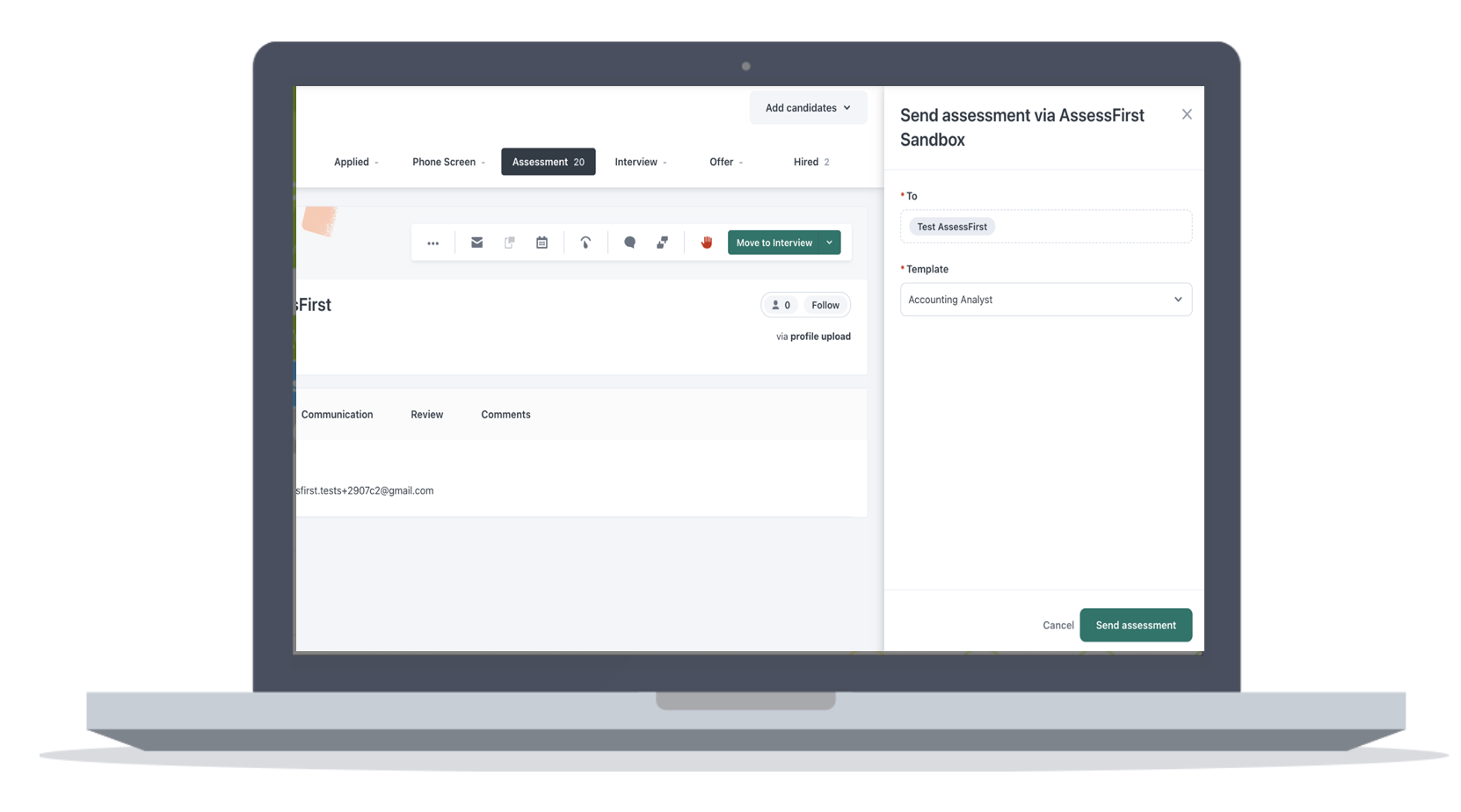This screenshot has width=1461, height=812.
Task: Toggle Follow for this candidate
Action: [x=825, y=305]
